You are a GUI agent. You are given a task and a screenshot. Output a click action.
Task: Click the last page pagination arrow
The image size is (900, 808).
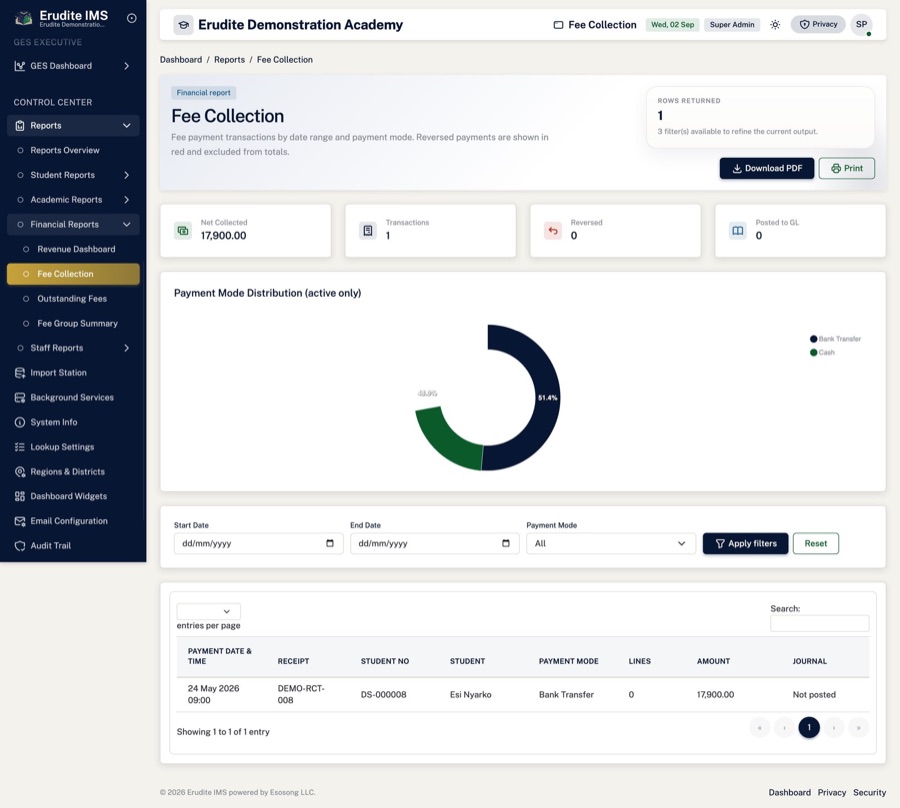[859, 728]
